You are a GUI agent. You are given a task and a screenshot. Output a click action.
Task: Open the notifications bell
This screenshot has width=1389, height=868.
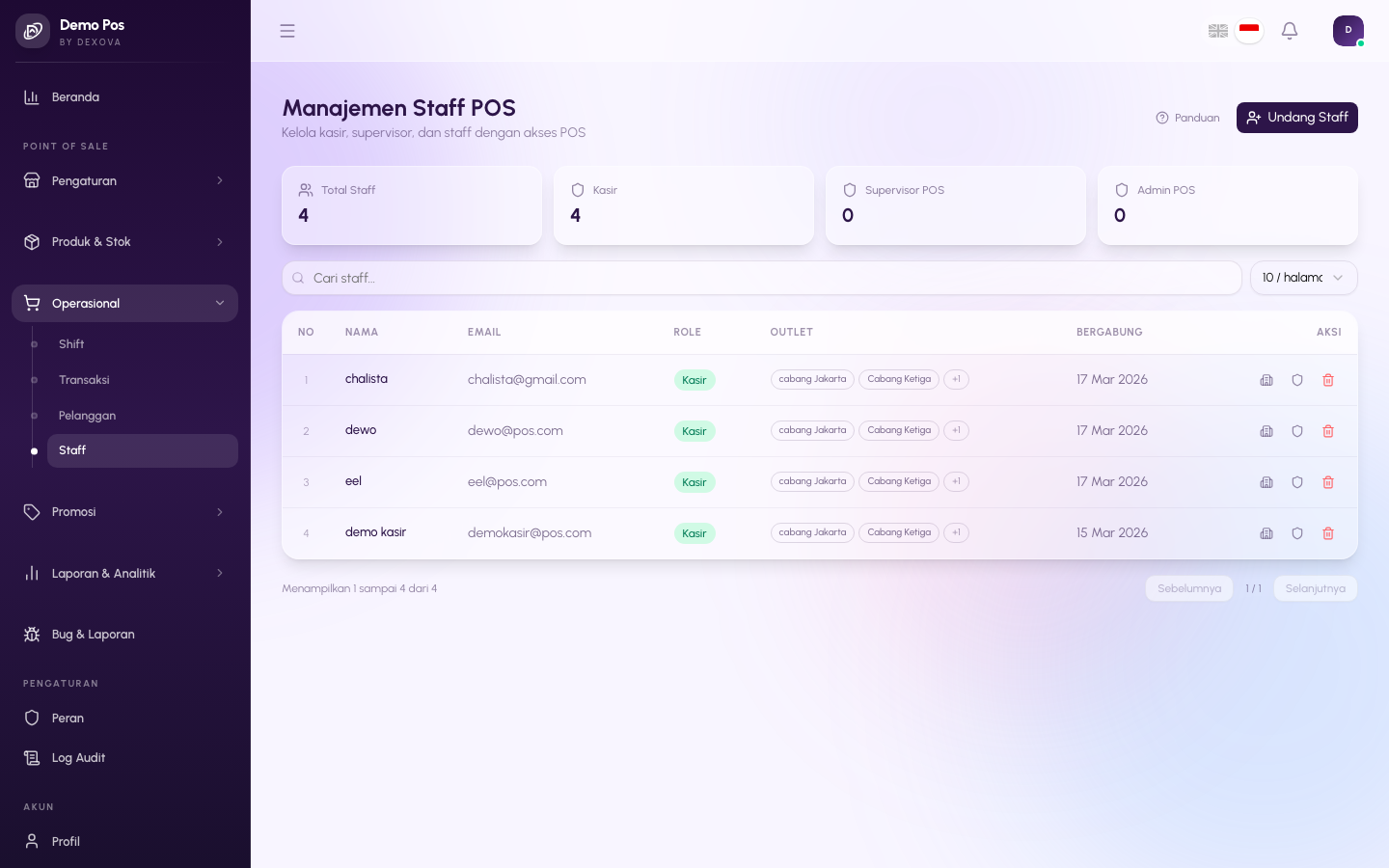point(1290,31)
